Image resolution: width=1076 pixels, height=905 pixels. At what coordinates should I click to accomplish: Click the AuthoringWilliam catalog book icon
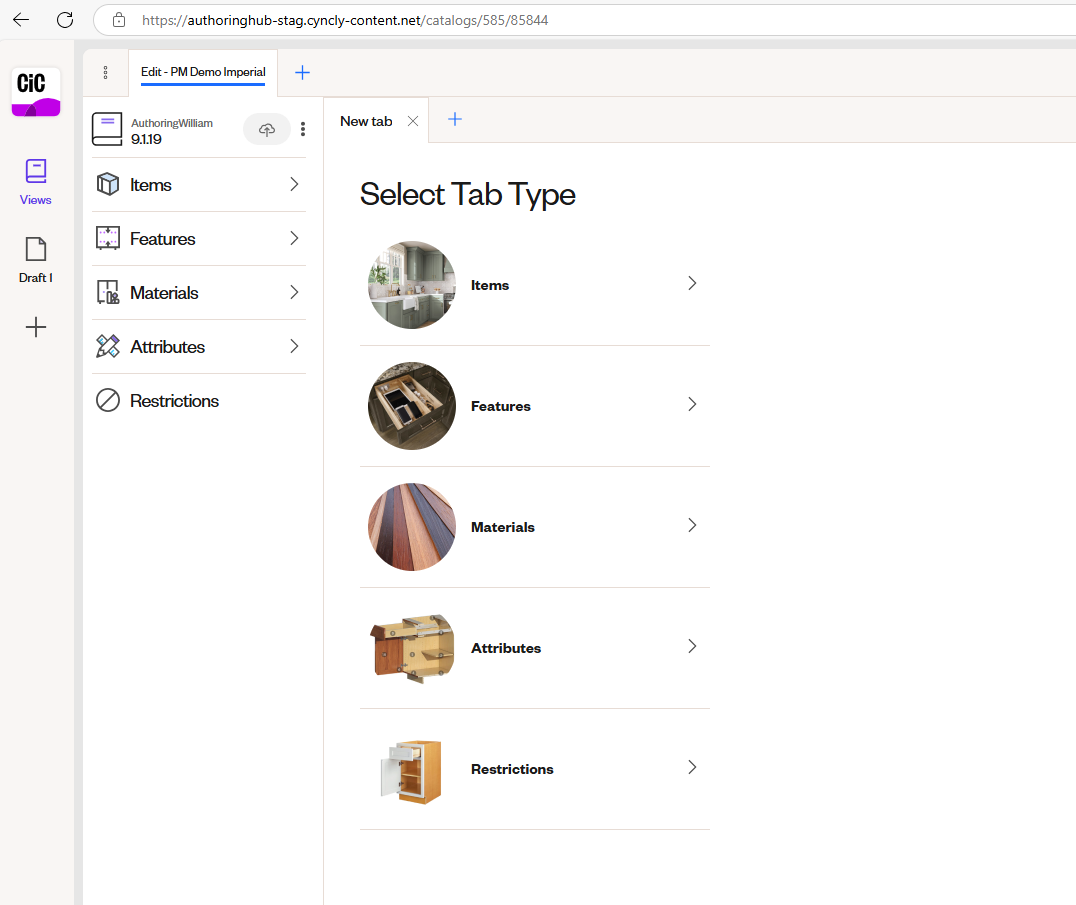[107, 128]
